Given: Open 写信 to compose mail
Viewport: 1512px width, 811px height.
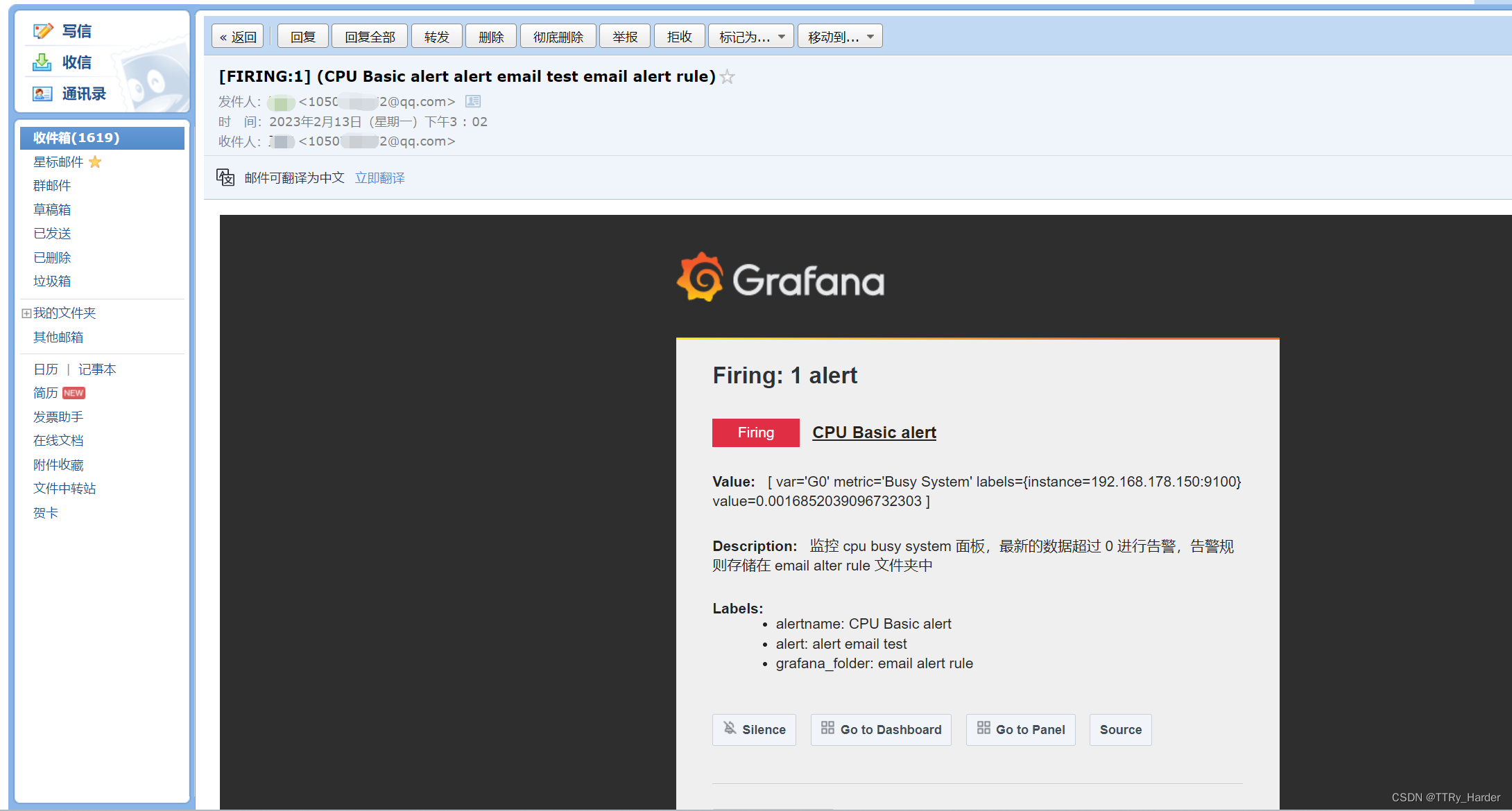Looking at the screenshot, I should (x=77, y=31).
